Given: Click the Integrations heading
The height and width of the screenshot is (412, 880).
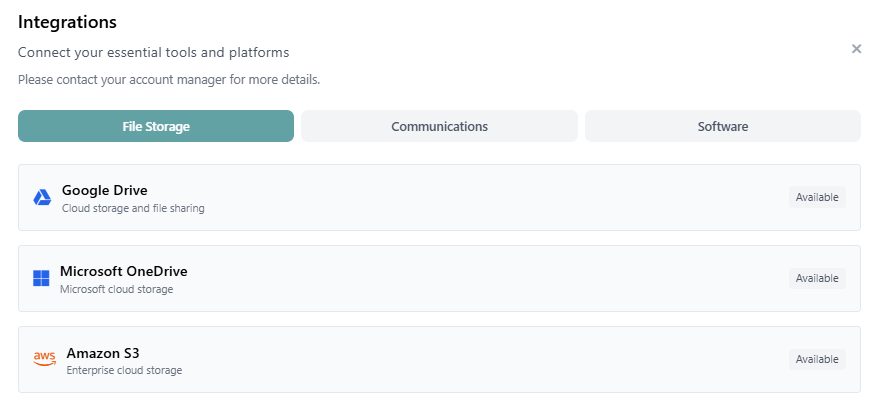Looking at the screenshot, I should [x=67, y=22].
